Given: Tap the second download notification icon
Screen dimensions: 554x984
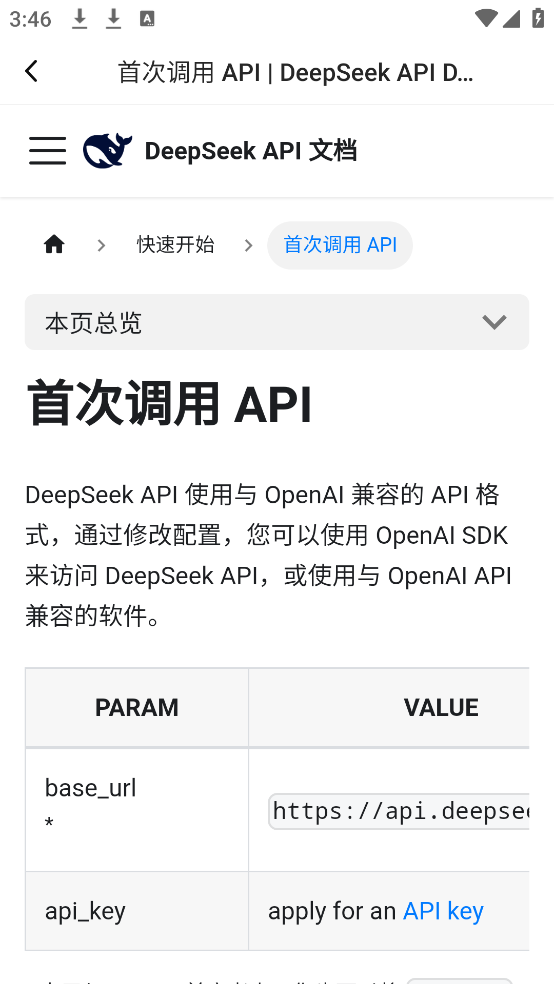Looking at the screenshot, I should [113, 19].
